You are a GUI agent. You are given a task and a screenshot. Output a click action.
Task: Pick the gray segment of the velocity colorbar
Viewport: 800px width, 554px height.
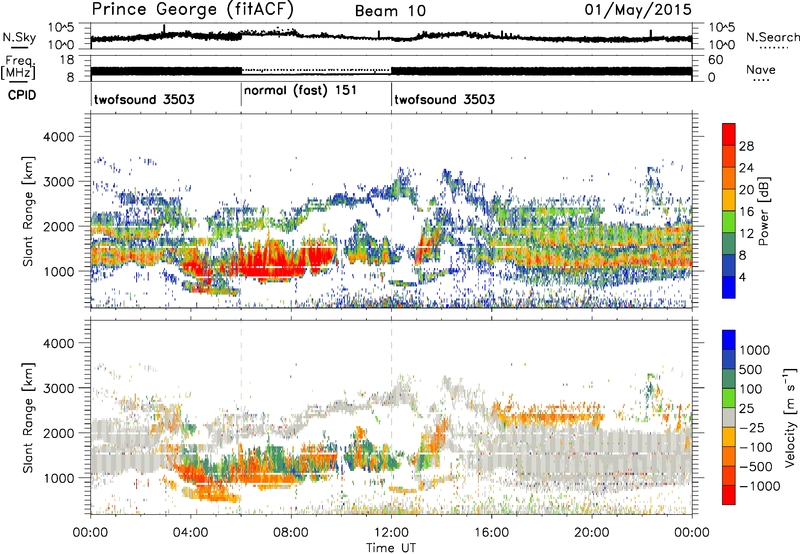click(729, 418)
